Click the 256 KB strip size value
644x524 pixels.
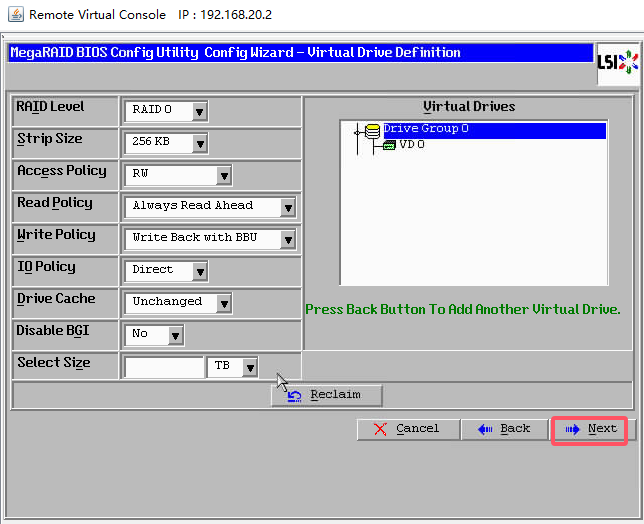[x=151, y=142]
